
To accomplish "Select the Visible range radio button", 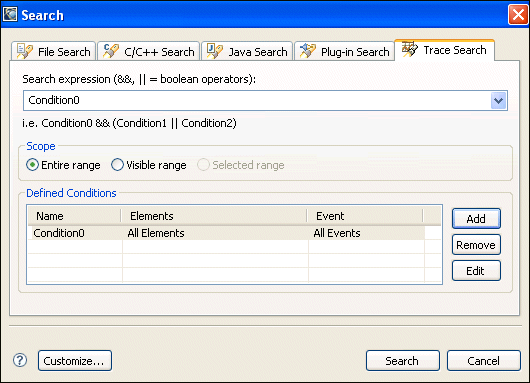I will [117, 165].
